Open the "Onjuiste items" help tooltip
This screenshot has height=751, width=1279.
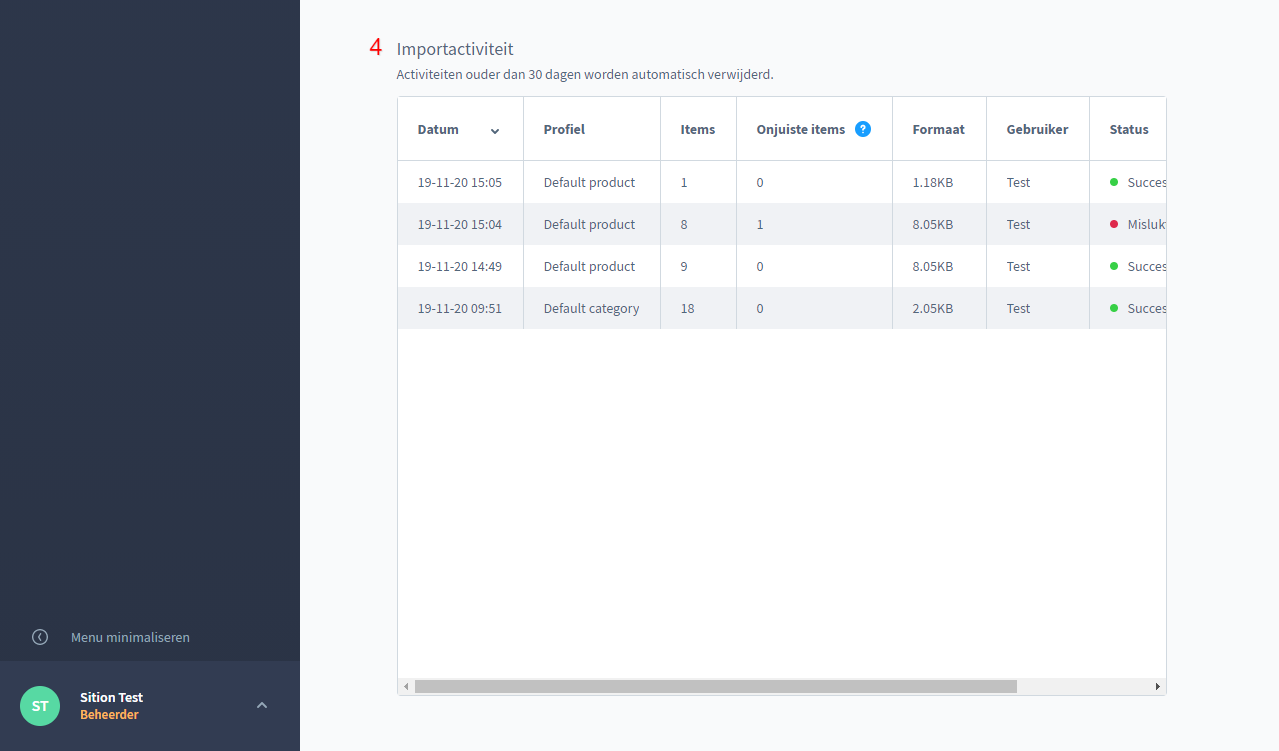pos(862,129)
